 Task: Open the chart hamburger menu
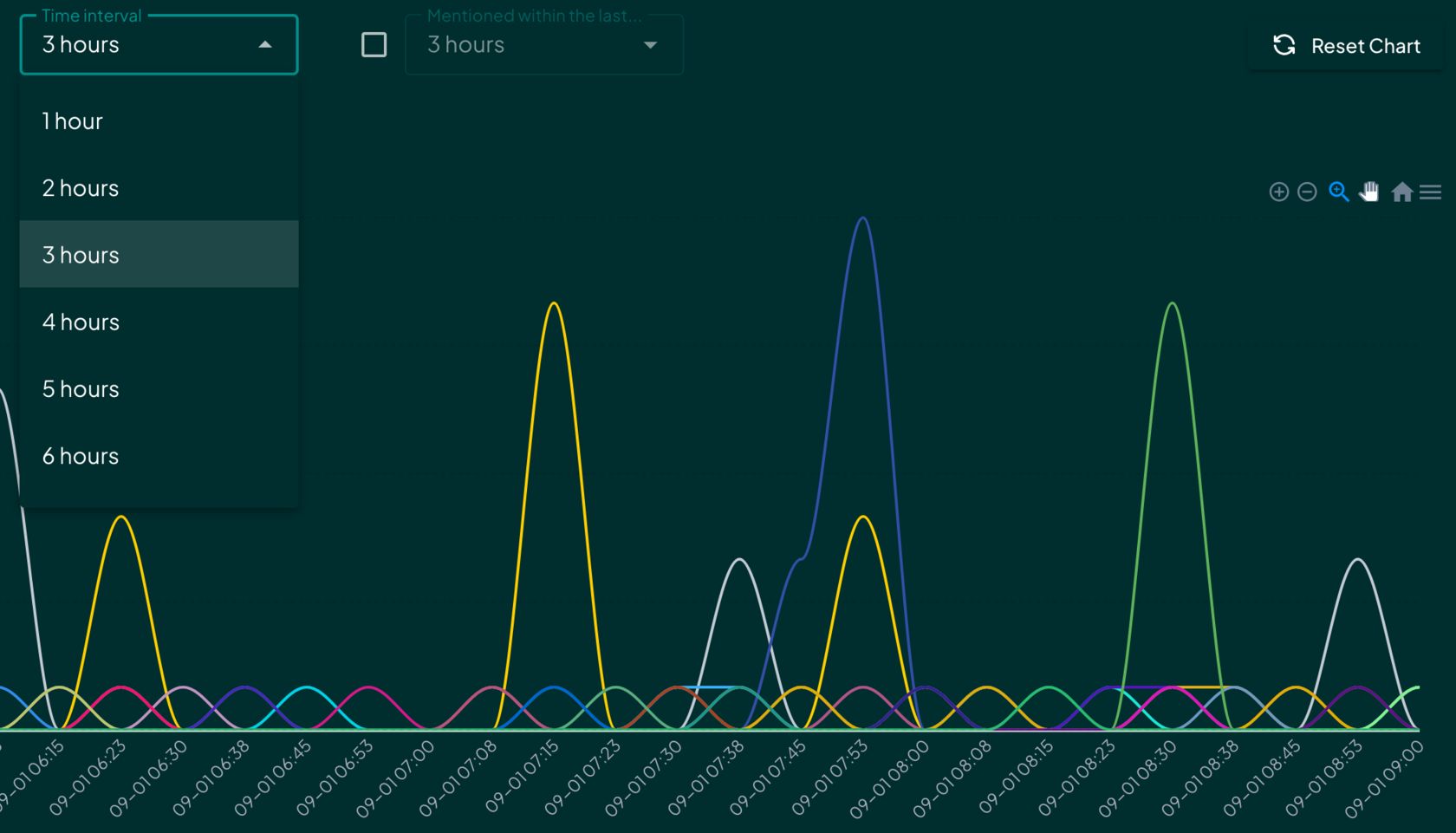[1431, 192]
